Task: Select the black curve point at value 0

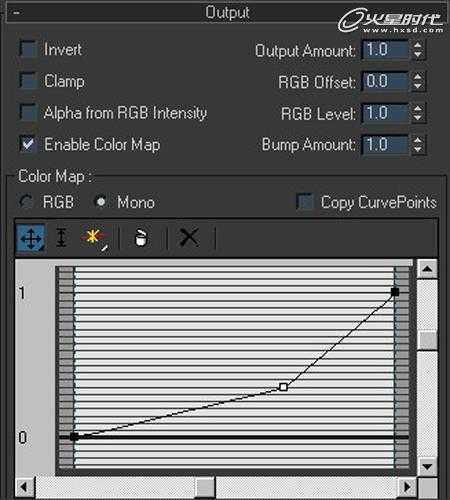Action: coord(74,436)
